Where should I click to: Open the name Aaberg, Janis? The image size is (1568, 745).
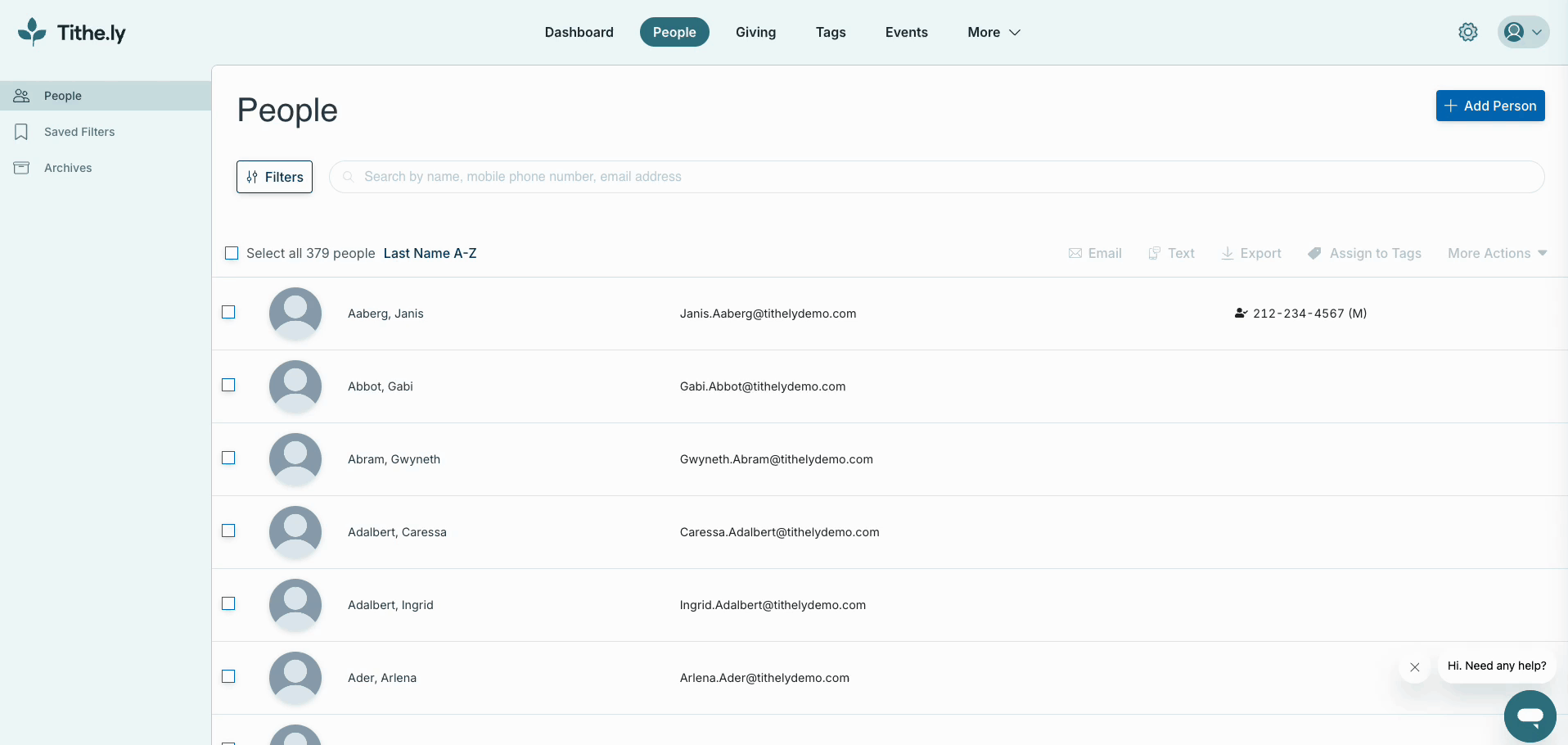(385, 314)
